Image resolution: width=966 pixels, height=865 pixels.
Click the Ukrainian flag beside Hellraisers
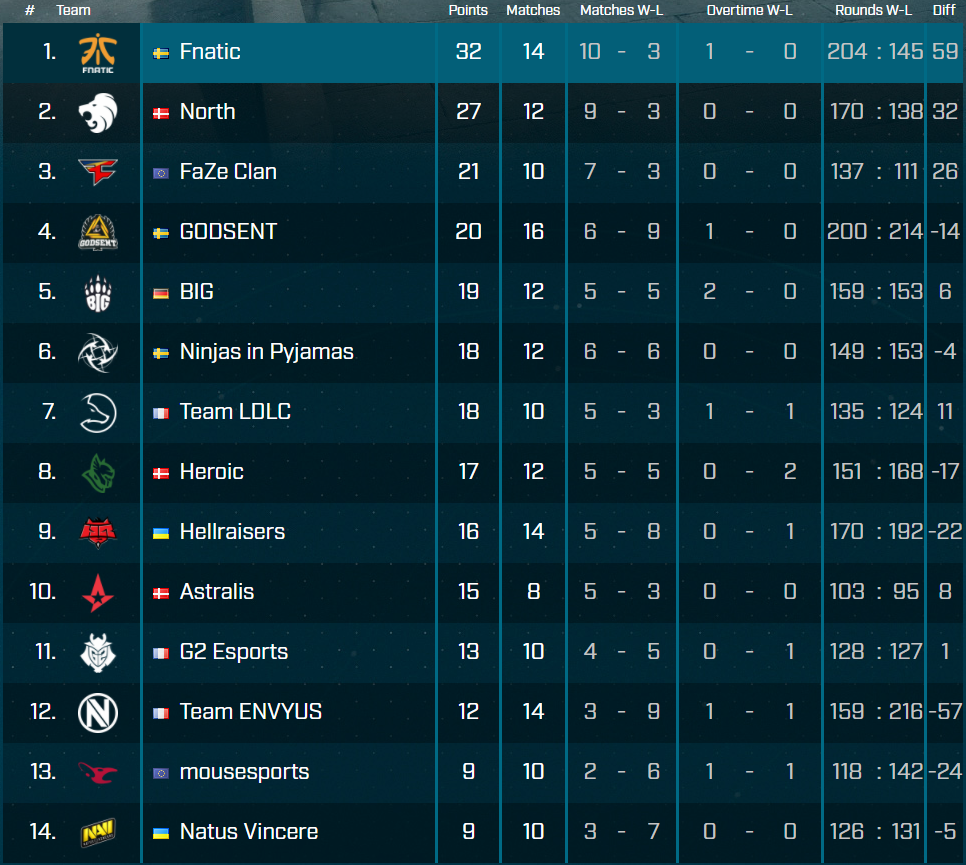coord(161,534)
